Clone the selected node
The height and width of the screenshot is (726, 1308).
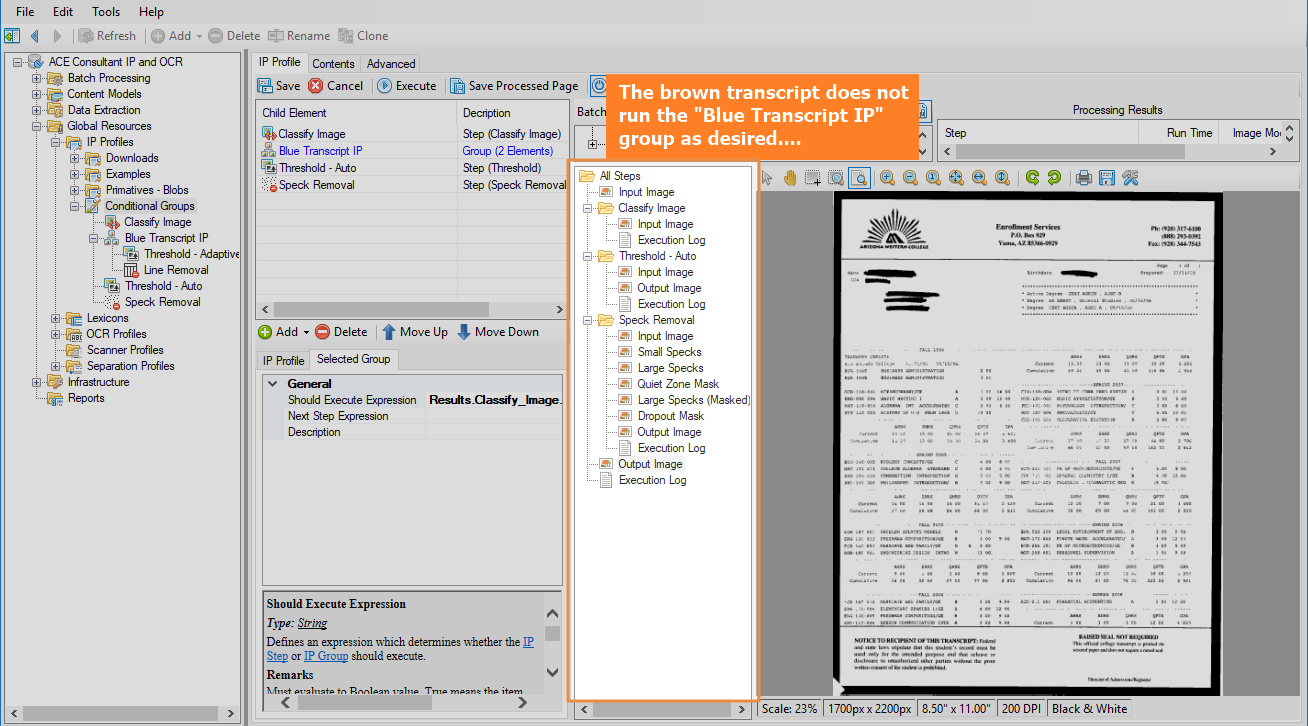pos(364,36)
